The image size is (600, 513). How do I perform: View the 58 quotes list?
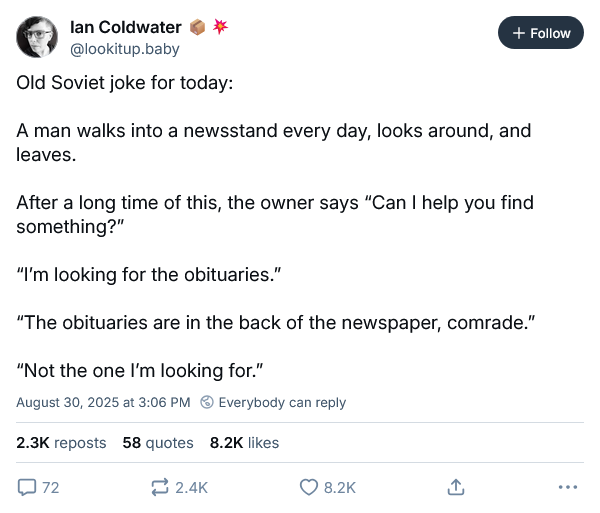158,443
